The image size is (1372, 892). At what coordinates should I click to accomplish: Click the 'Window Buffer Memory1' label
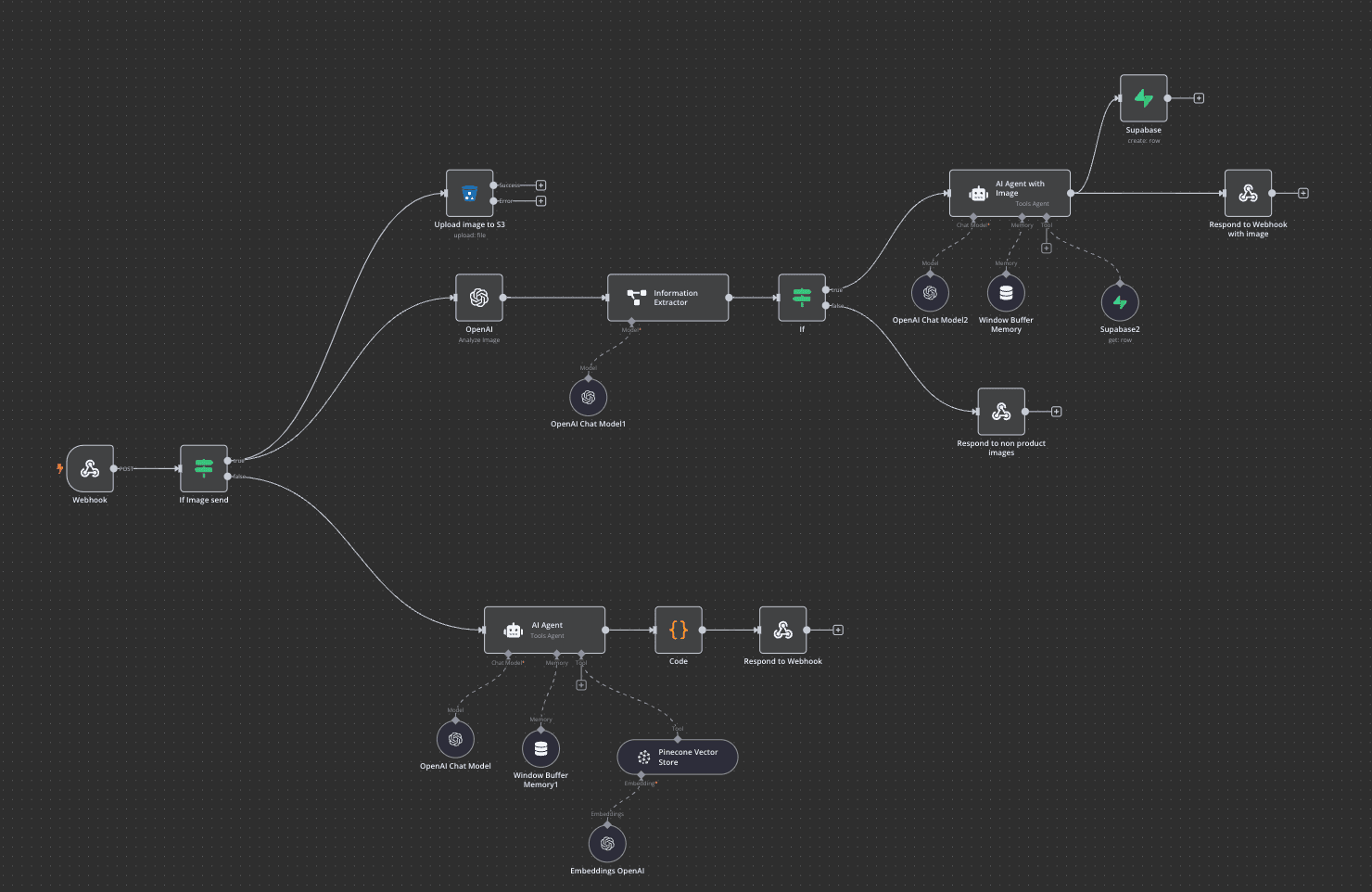(540, 780)
